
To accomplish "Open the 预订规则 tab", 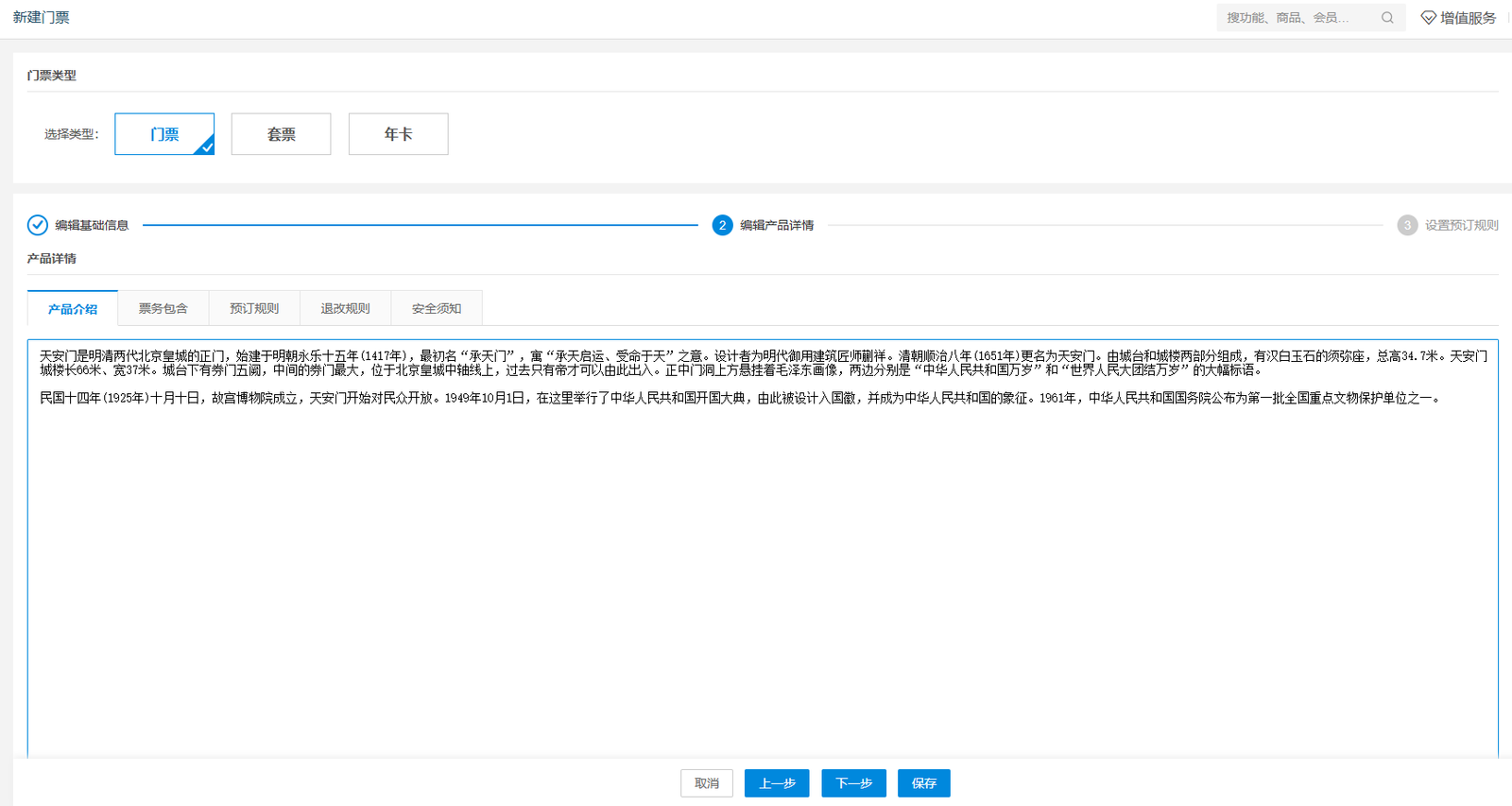I will click(x=254, y=309).
